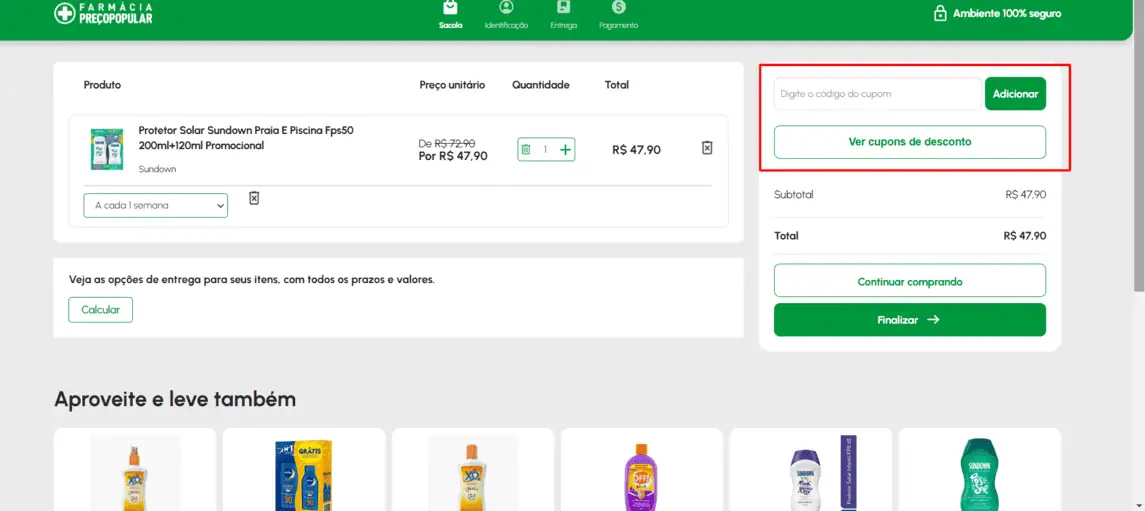Open the Sacola step icon

pyautogui.click(x=451, y=7)
